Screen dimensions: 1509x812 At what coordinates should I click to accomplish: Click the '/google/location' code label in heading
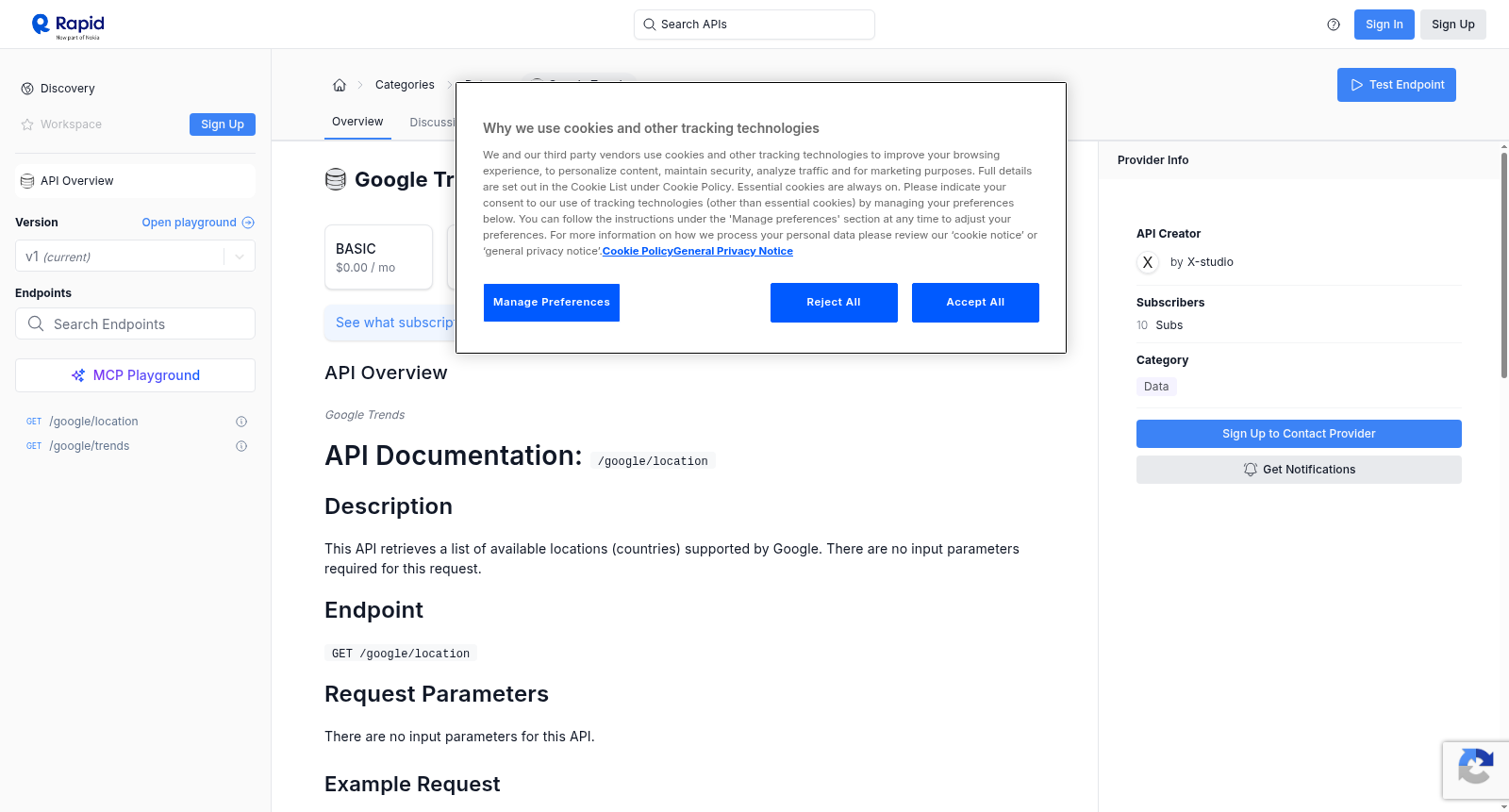(x=653, y=461)
